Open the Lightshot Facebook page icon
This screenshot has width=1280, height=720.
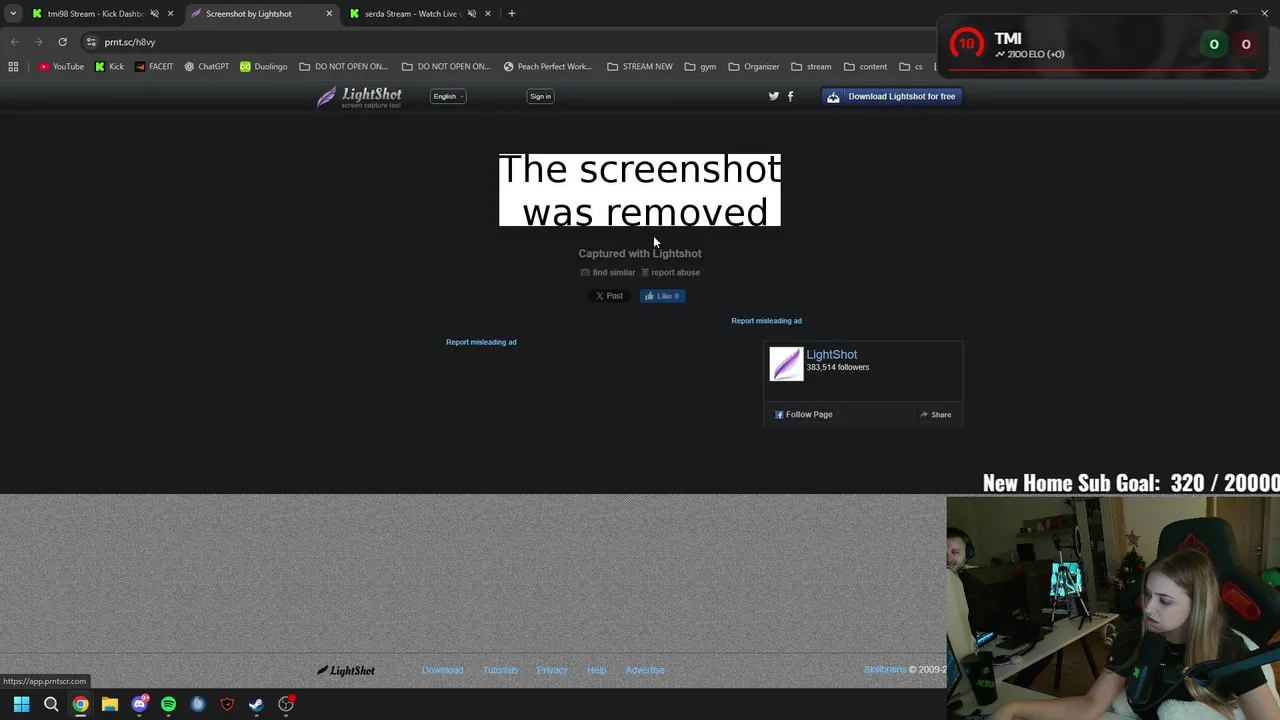pyautogui.click(x=790, y=96)
